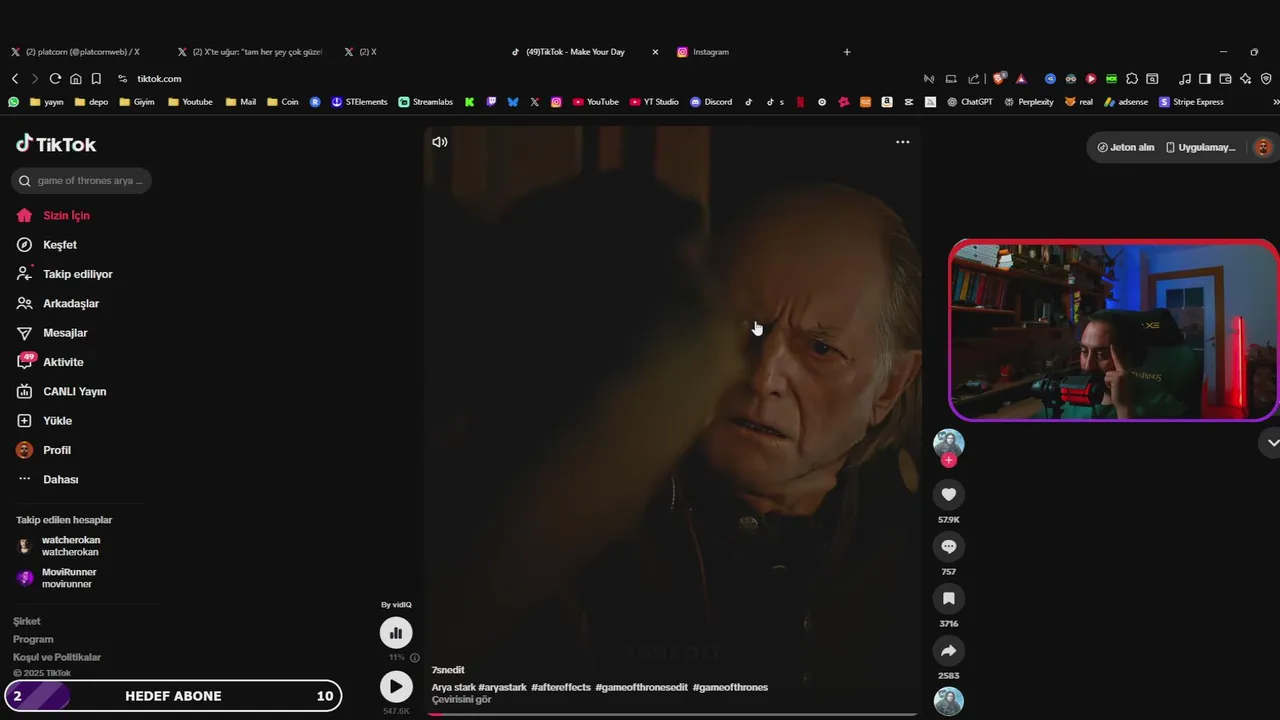Viewport: 1280px width, 720px height.
Task: Expand the Program footer section
Action: coord(33,639)
